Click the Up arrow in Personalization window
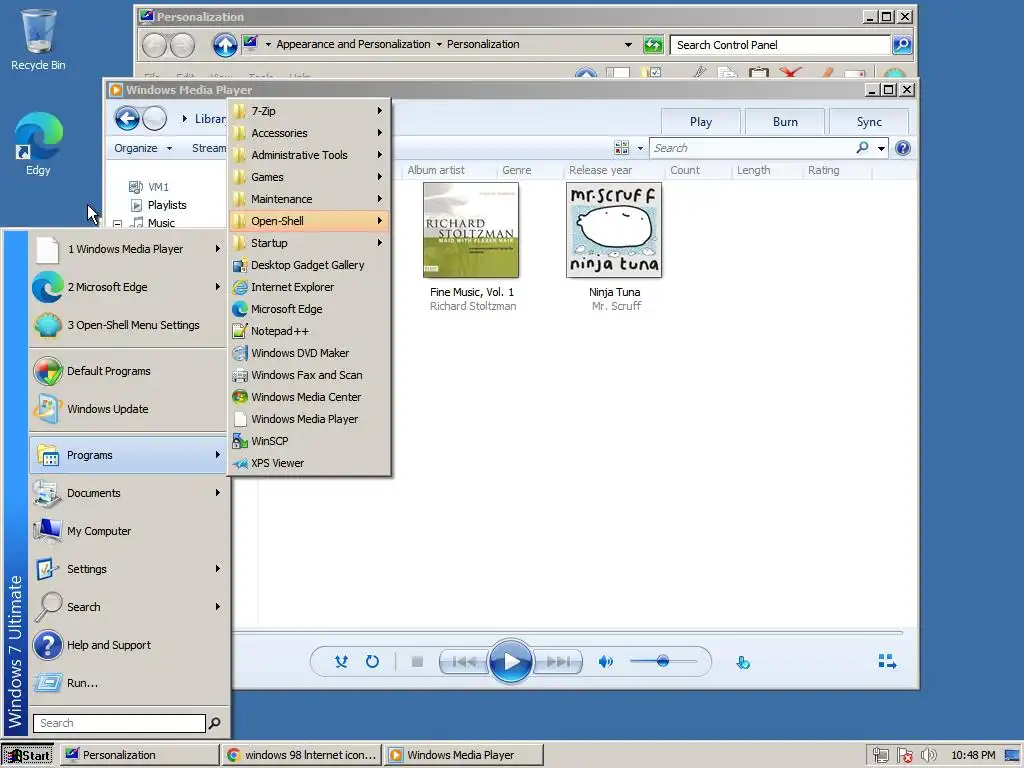 [225, 45]
